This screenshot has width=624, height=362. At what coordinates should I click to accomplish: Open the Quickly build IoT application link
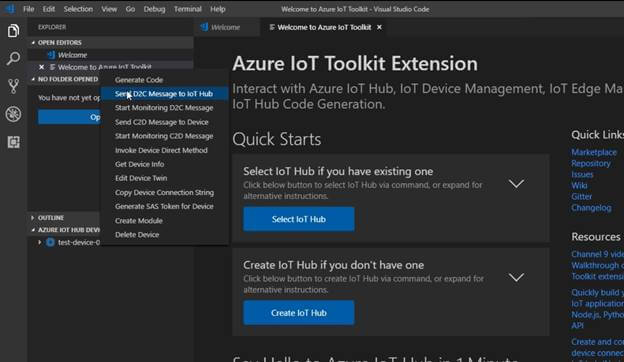click(x=598, y=309)
